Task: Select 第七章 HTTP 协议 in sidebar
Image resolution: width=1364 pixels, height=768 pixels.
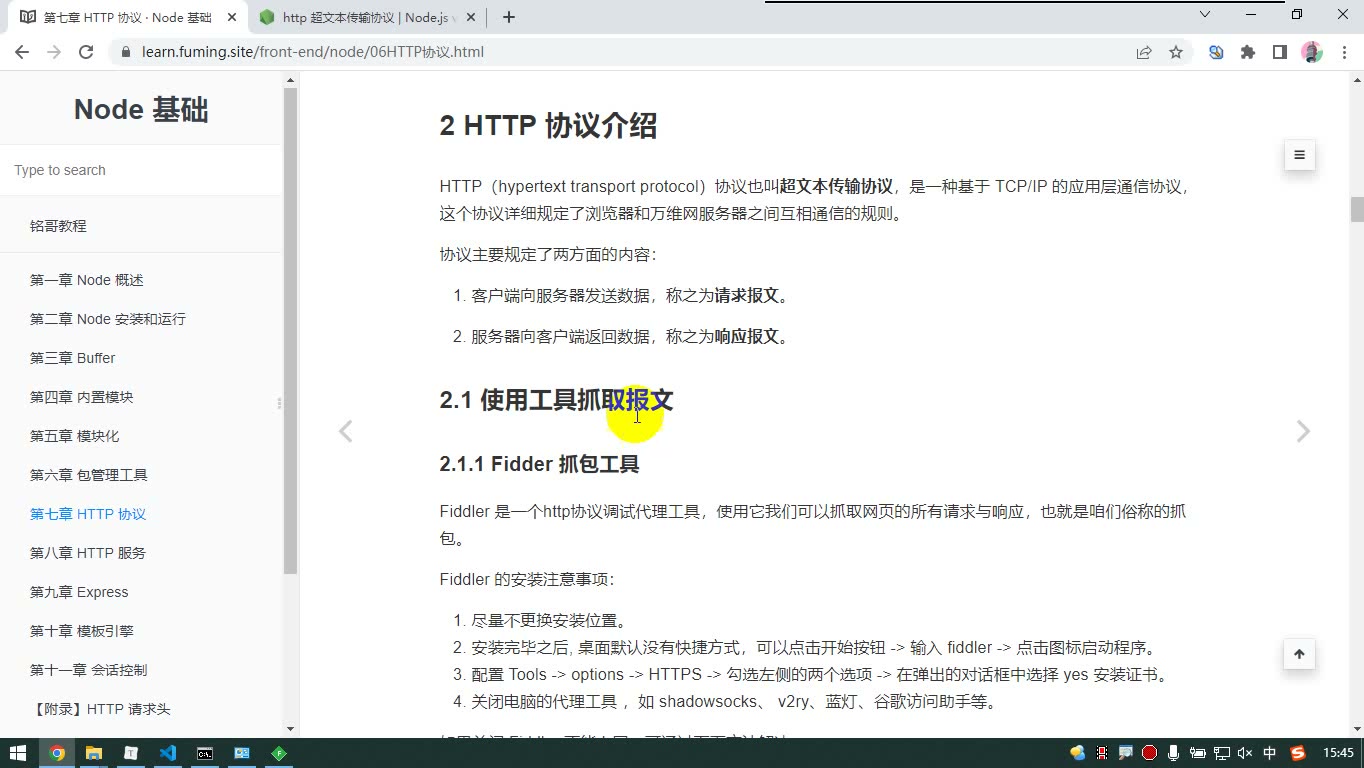Action: 88,514
